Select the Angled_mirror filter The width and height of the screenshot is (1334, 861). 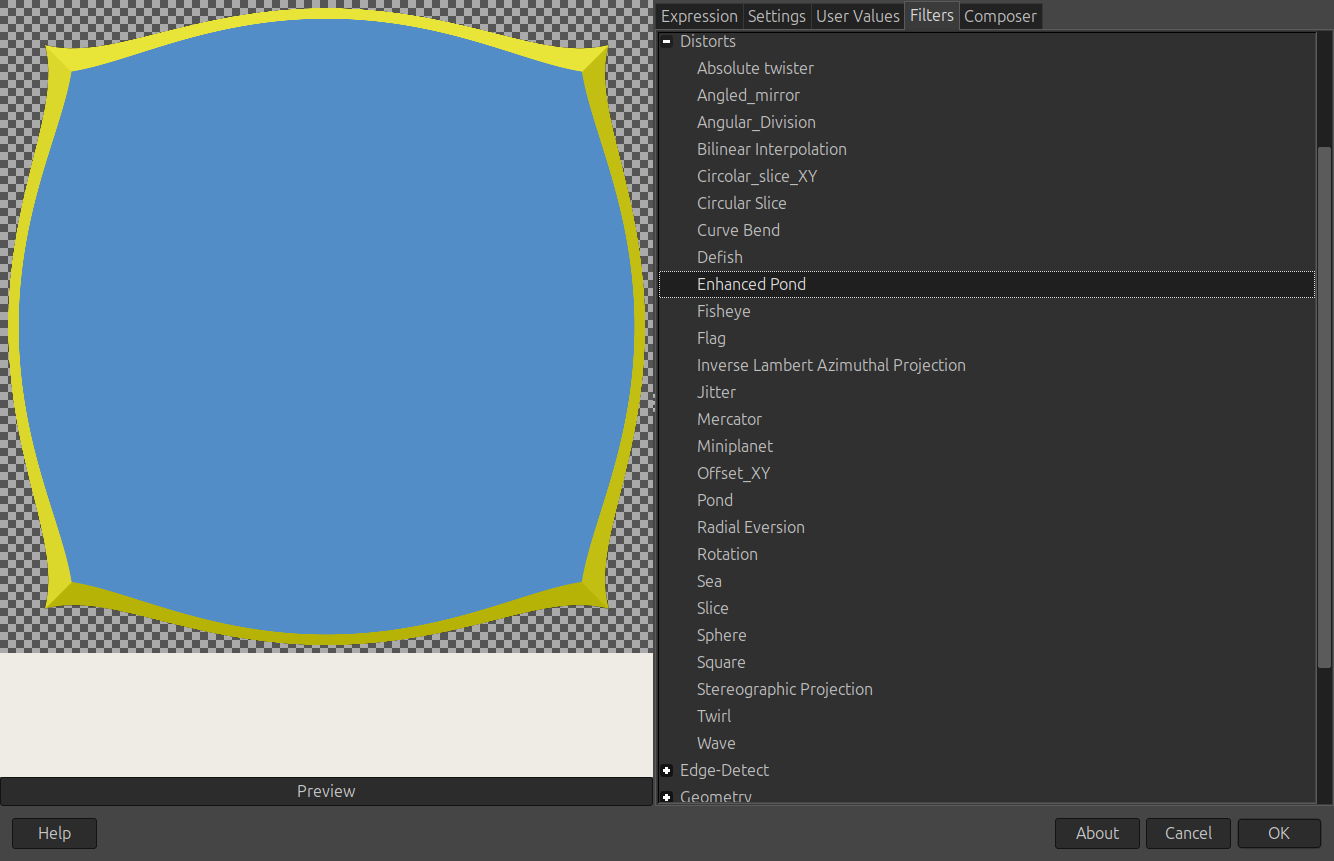click(748, 95)
